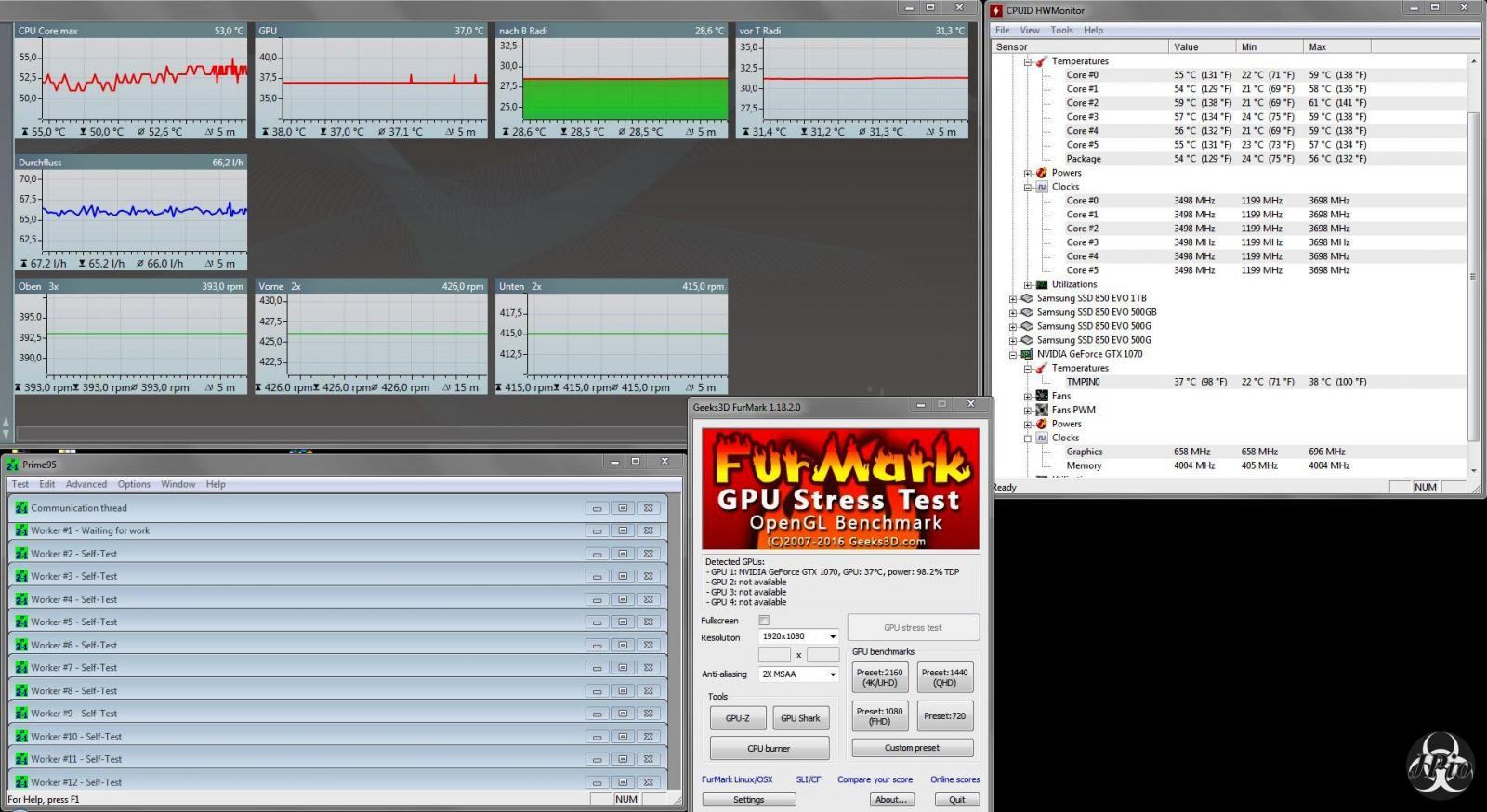This screenshot has width=1487, height=812.
Task: Toggle the Fullscreen checkbox in FurMark
Action: click(764, 620)
